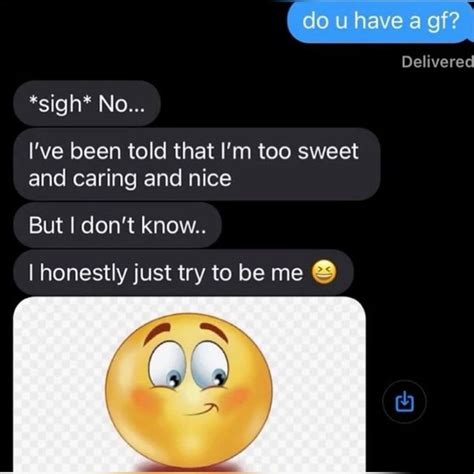Tap the Delivered status label

437,62
